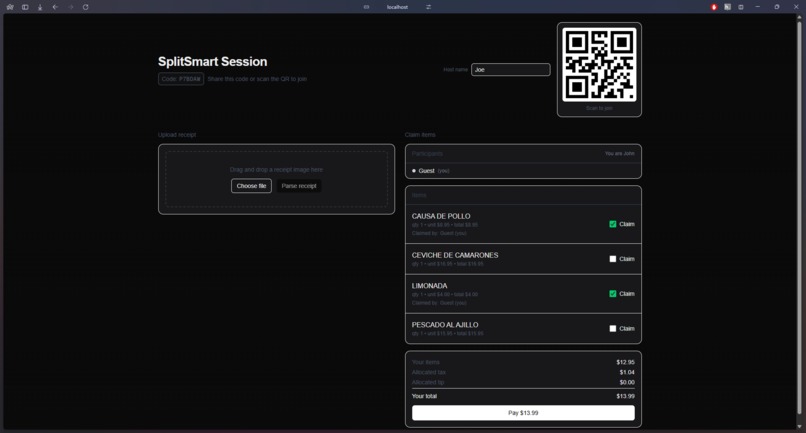Click the LIMONADA item name
806x433 pixels.
430,286
